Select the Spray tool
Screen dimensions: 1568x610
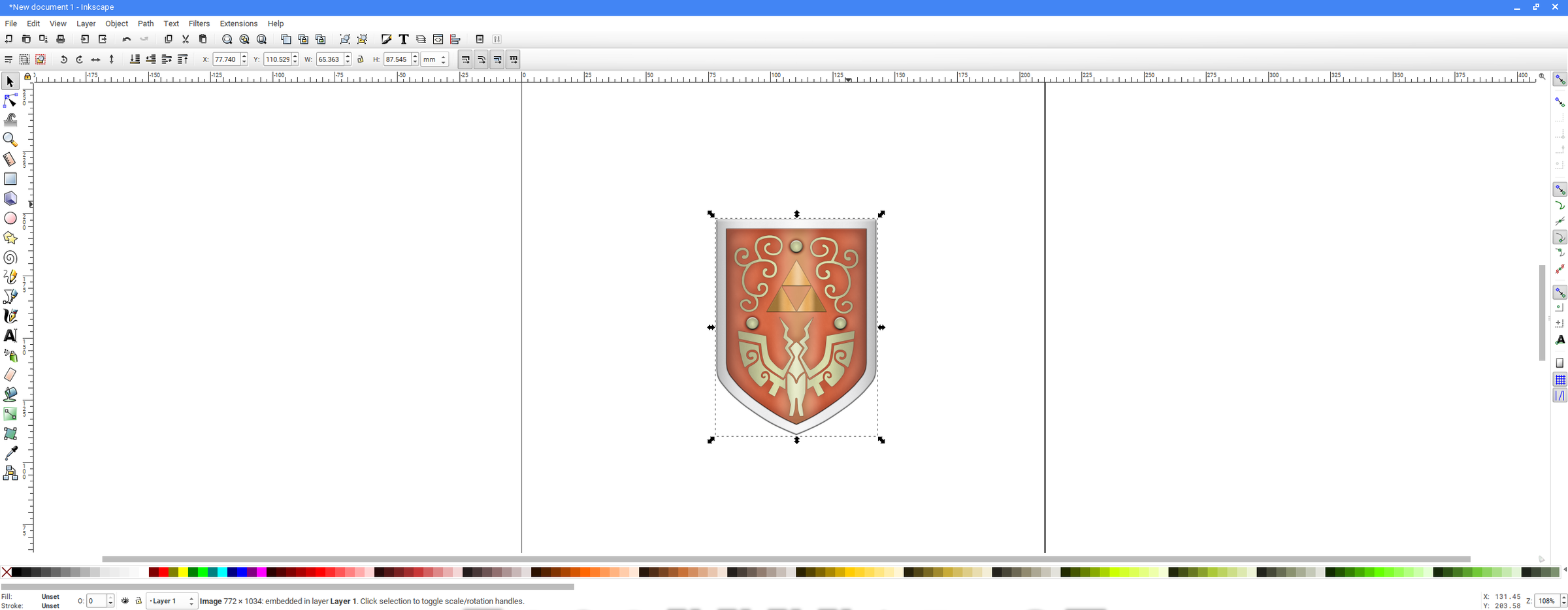[x=10, y=355]
